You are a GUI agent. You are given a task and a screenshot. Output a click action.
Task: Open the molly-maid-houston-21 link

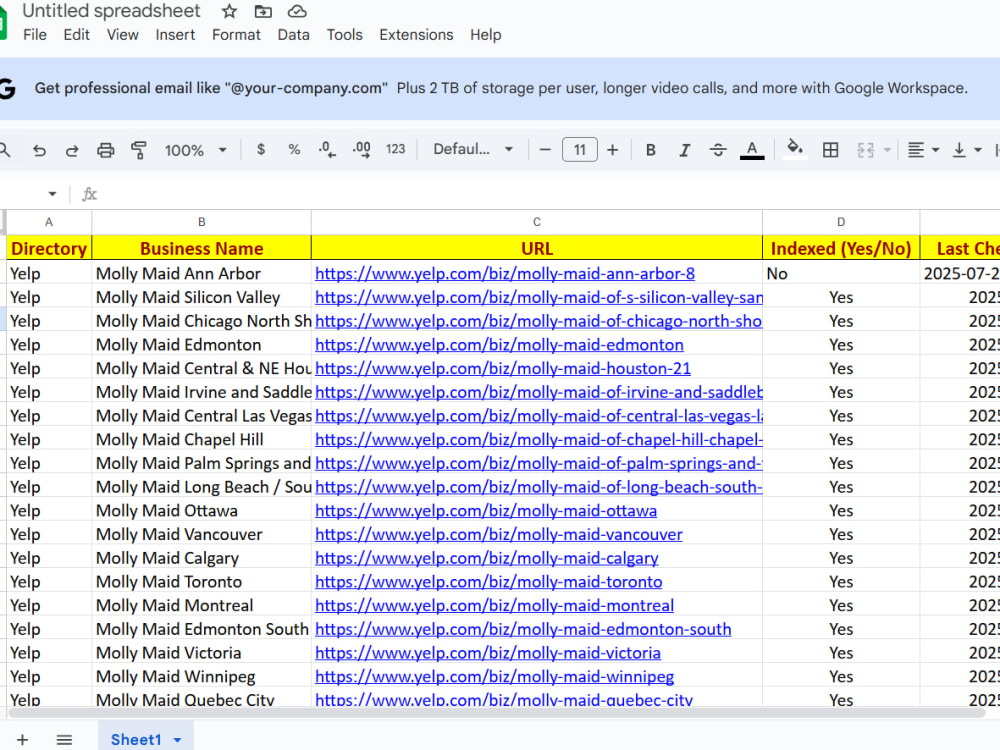coord(503,369)
